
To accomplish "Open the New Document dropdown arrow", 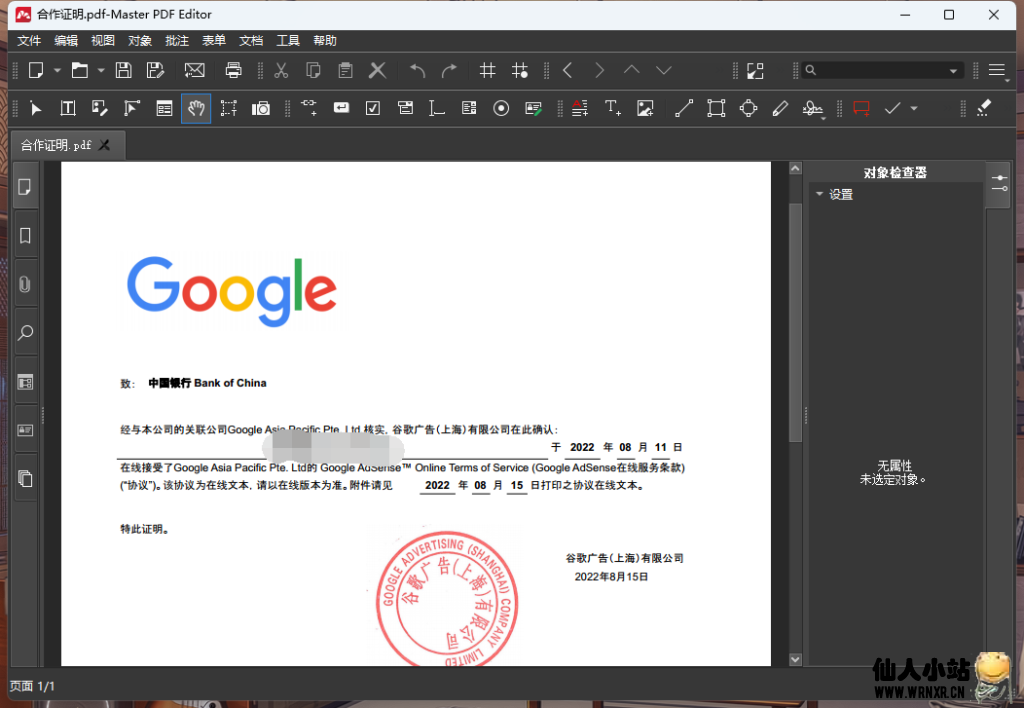I will coord(57,70).
